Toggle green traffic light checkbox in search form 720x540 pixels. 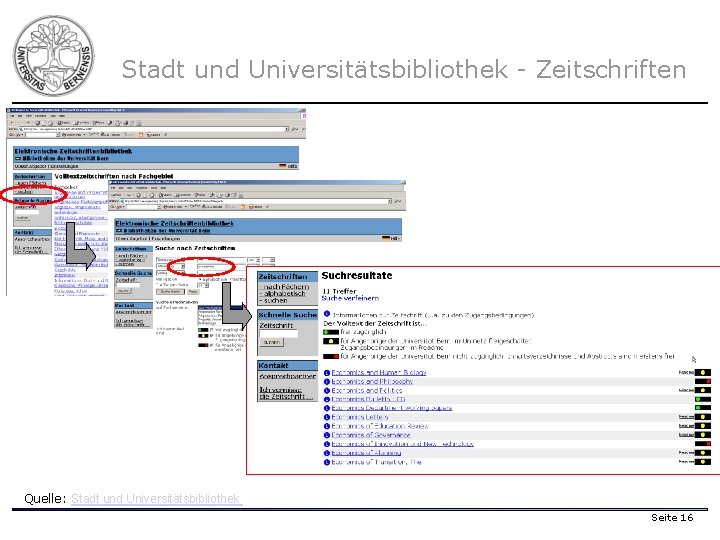pos(211,330)
